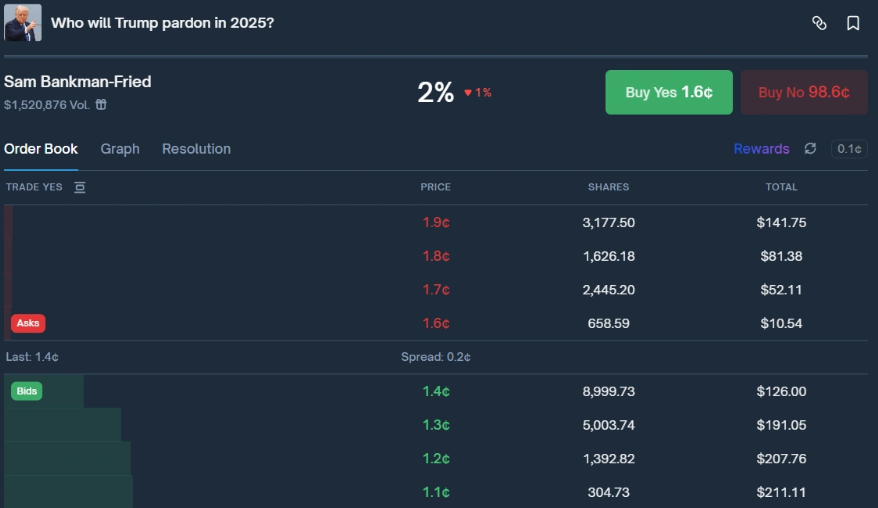Click the 1.9¢ ask price
Image resolution: width=878 pixels, height=508 pixels.
[x=436, y=222]
